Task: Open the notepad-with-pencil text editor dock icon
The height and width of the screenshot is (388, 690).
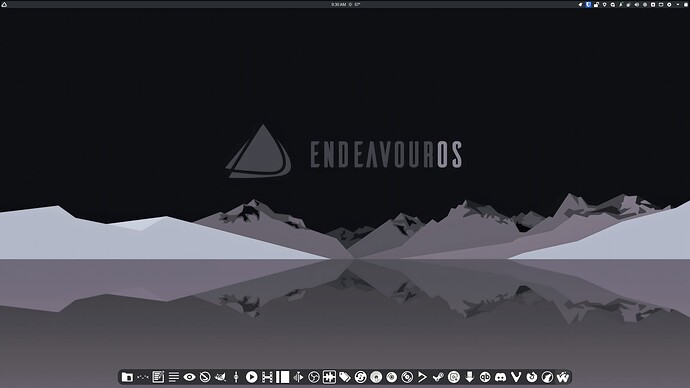Action: point(158,377)
